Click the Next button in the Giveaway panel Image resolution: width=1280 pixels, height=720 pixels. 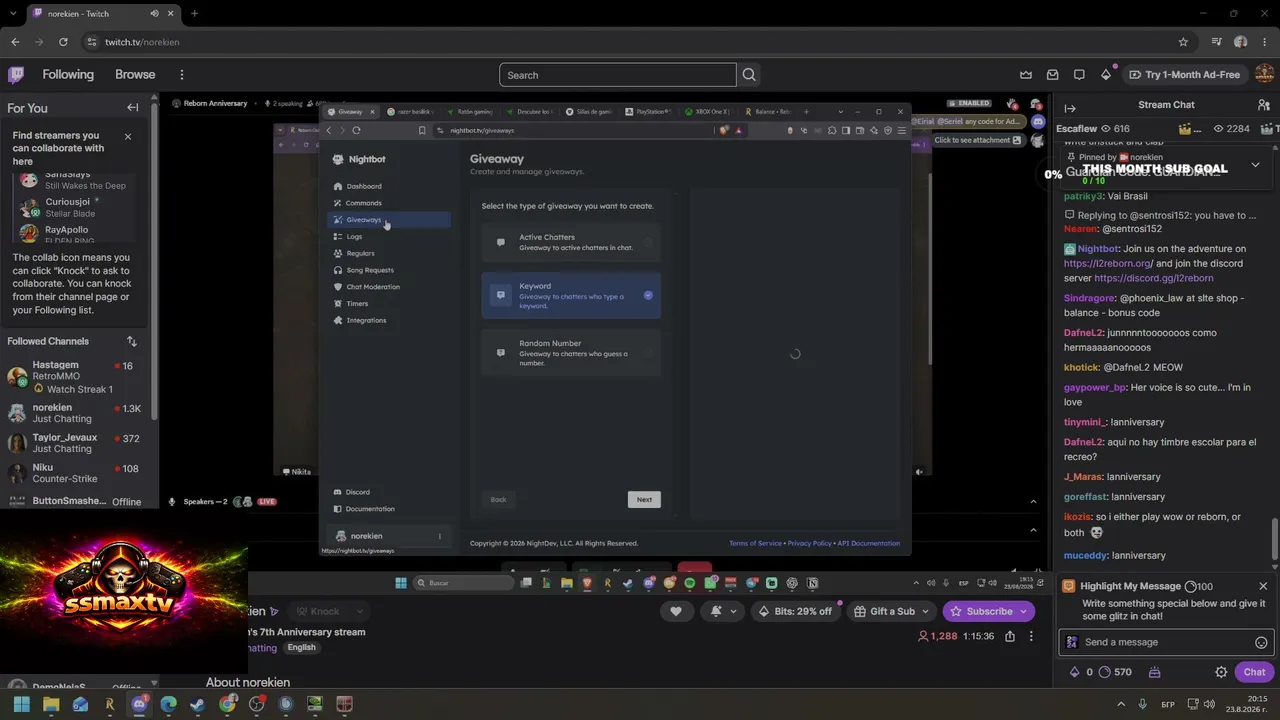click(644, 499)
